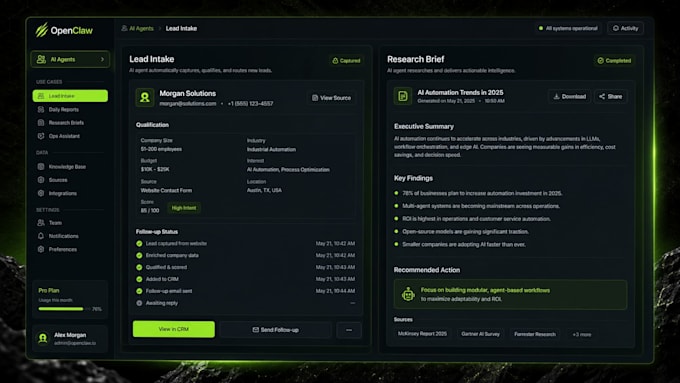Open Notifications settings
Viewport: 680px width, 383px height.
click(63, 236)
